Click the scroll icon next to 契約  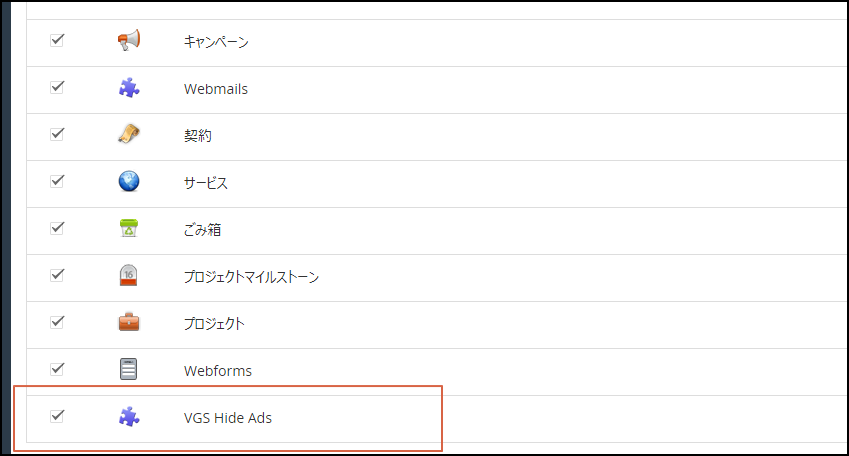pyautogui.click(x=128, y=135)
